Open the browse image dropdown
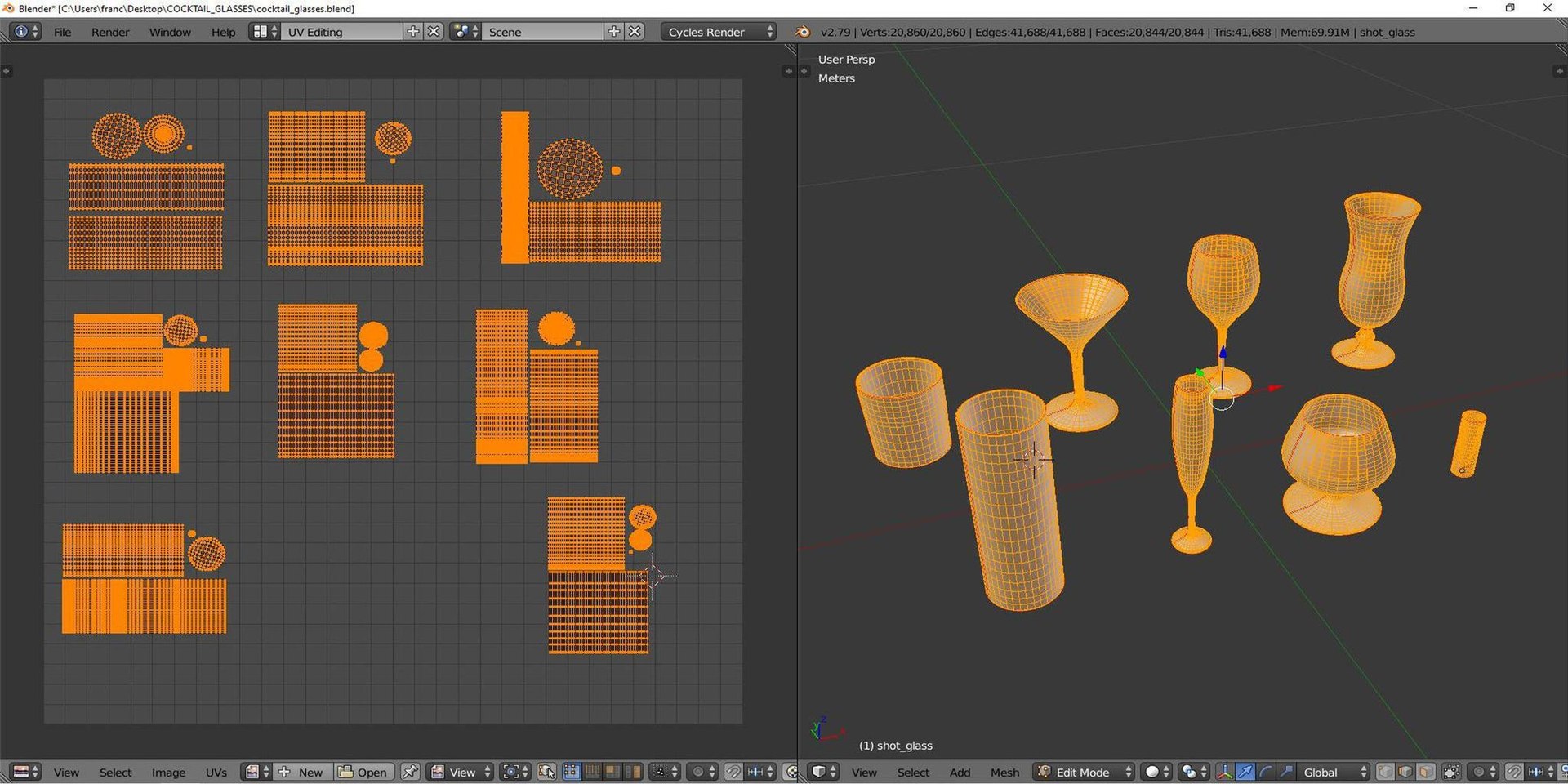 [258, 772]
